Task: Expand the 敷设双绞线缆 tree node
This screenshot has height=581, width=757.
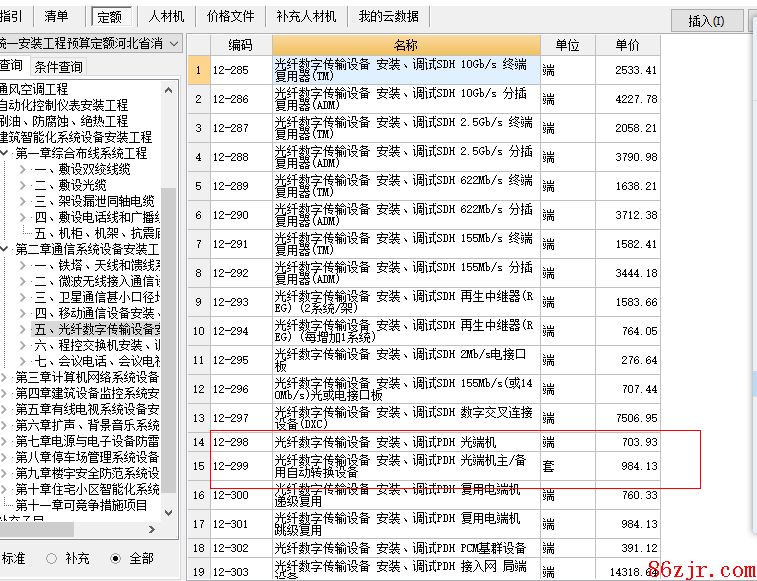Action: (x=22, y=169)
